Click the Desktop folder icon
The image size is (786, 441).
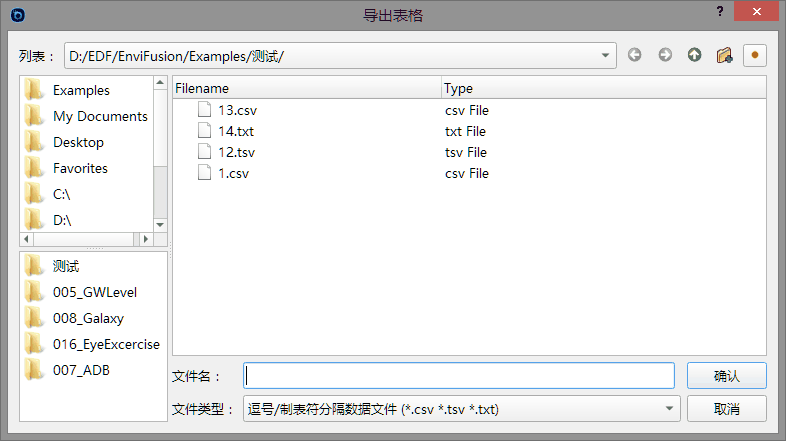[34, 142]
